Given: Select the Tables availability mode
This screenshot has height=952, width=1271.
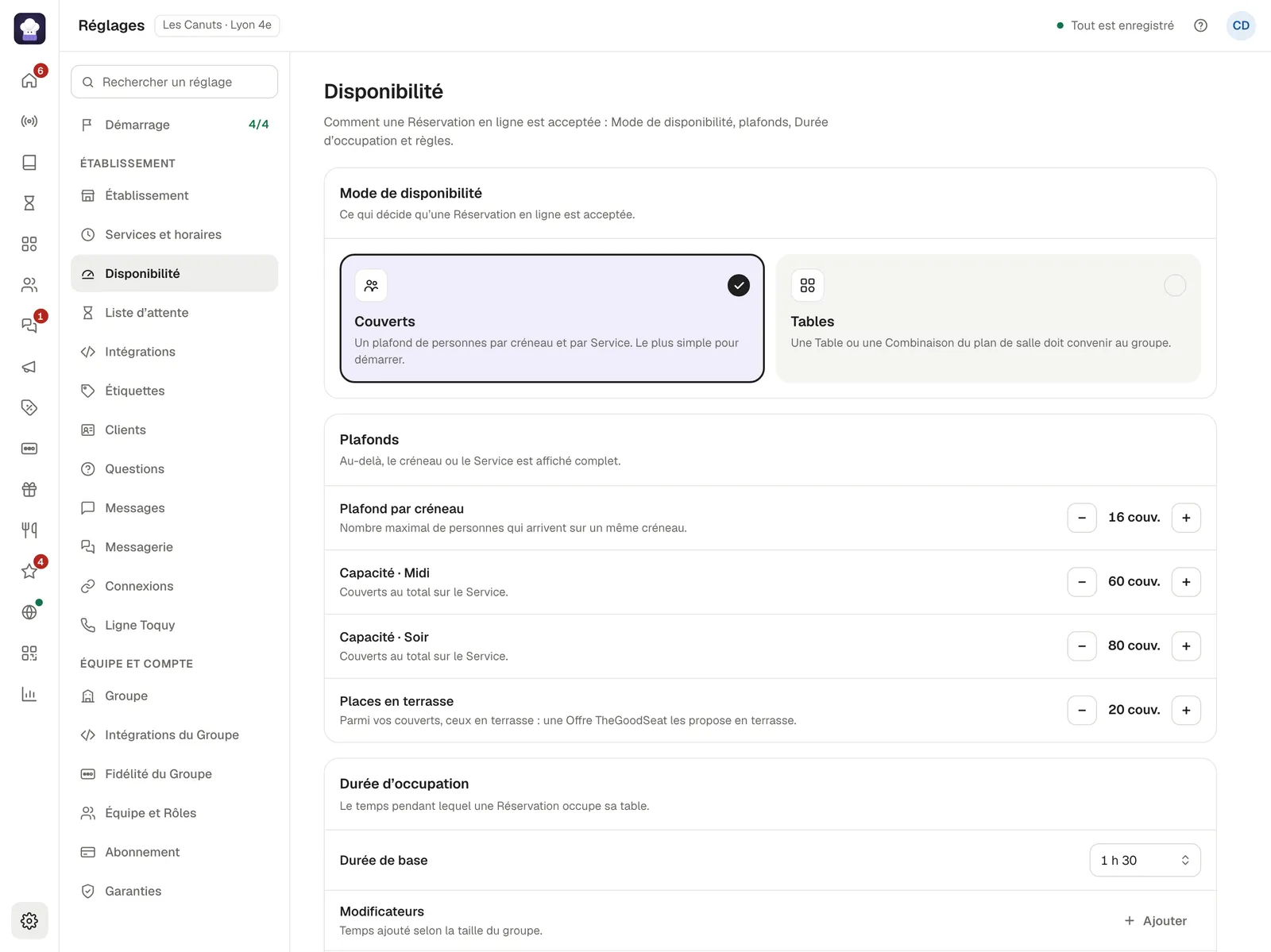Looking at the screenshot, I should coord(988,318).
